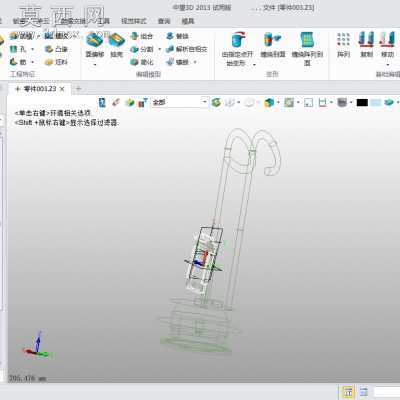
Task: Click the 缠绕到面 (Wrap to Face) tool
Action: pos(273,45)
